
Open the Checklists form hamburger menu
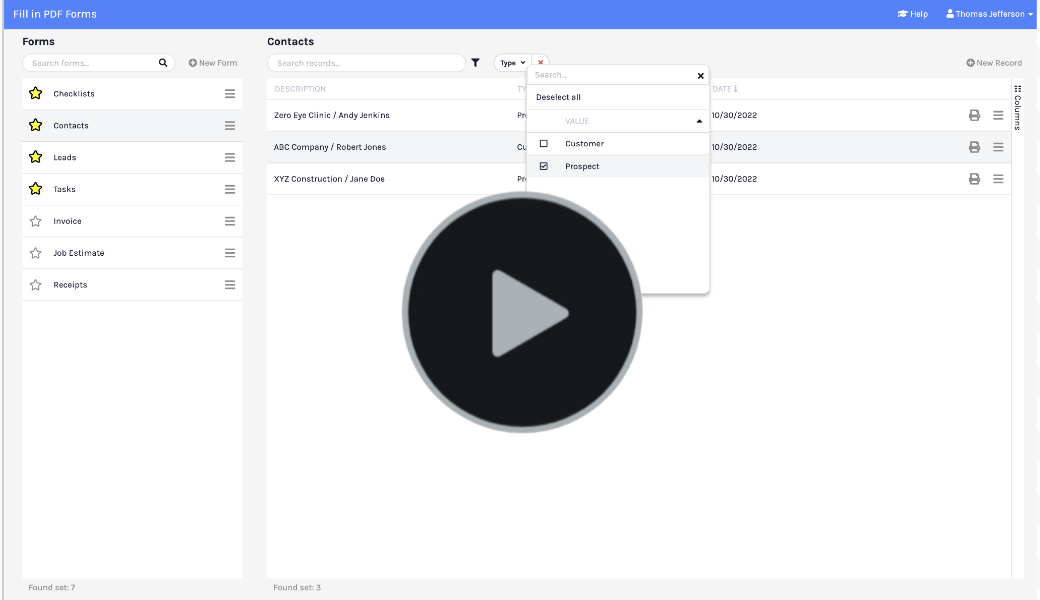230,94
